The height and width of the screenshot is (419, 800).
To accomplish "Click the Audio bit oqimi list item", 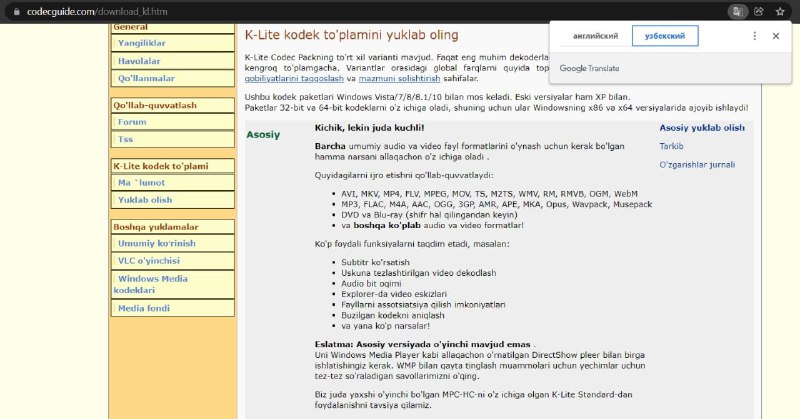I will (371, 284).
